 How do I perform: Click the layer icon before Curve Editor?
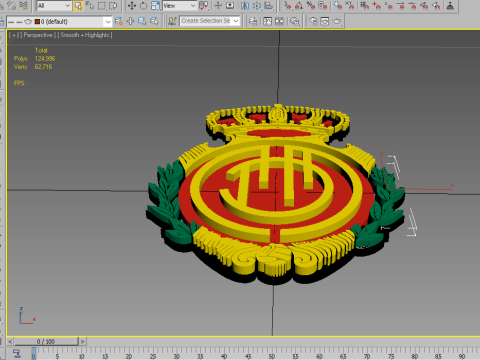tap(253, 21)
